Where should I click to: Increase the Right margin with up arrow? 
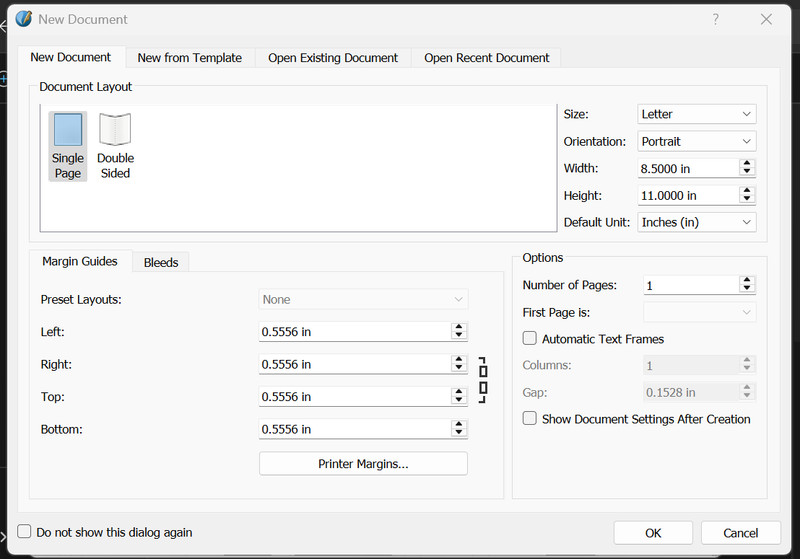pos(459,359)
